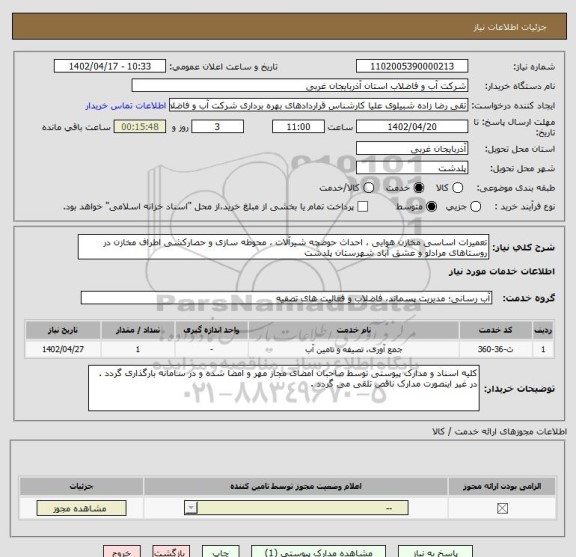This screenshot has height=557, width=576.
Task: Click the announcement date field 1402/04/17 - 10:33
Action: 110,67
